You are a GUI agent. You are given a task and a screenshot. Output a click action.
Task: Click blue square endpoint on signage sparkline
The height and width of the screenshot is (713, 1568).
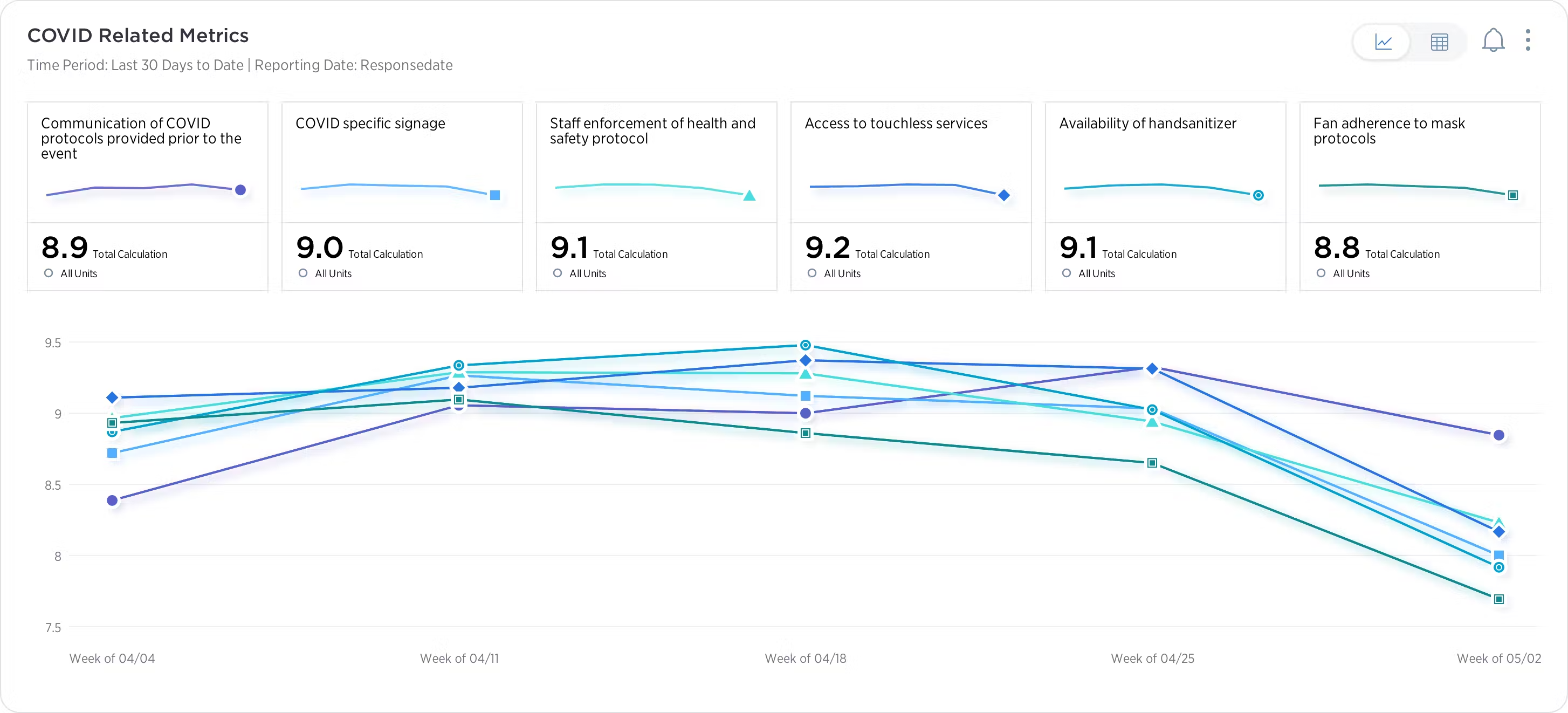click(x=495, y=195)
